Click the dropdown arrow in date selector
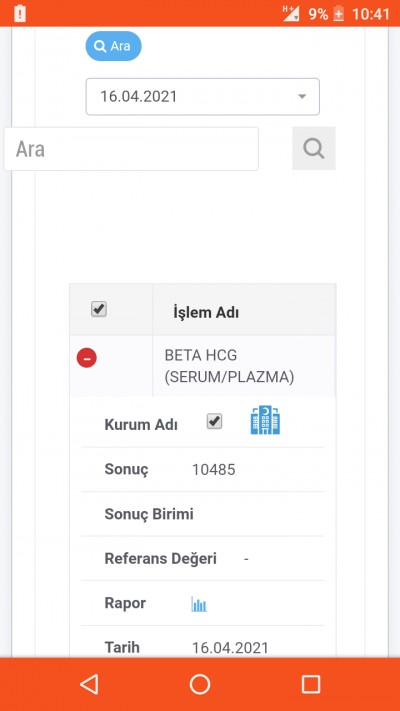 (x=302, y=97)
